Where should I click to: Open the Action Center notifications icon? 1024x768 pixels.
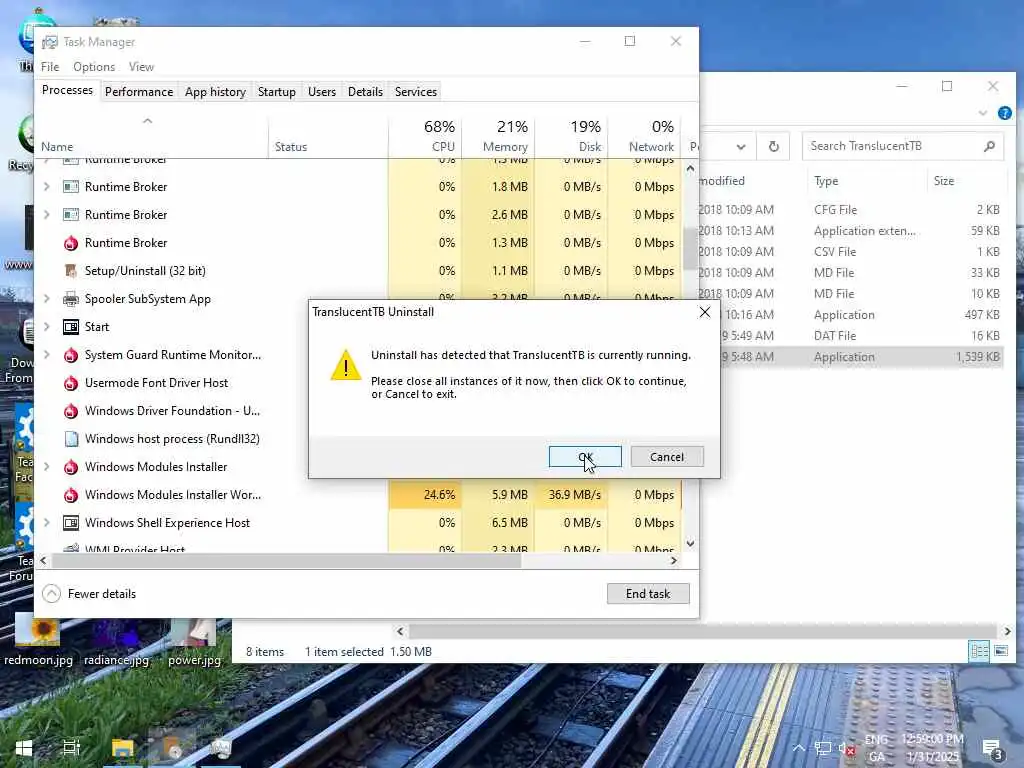click(992, 749)
